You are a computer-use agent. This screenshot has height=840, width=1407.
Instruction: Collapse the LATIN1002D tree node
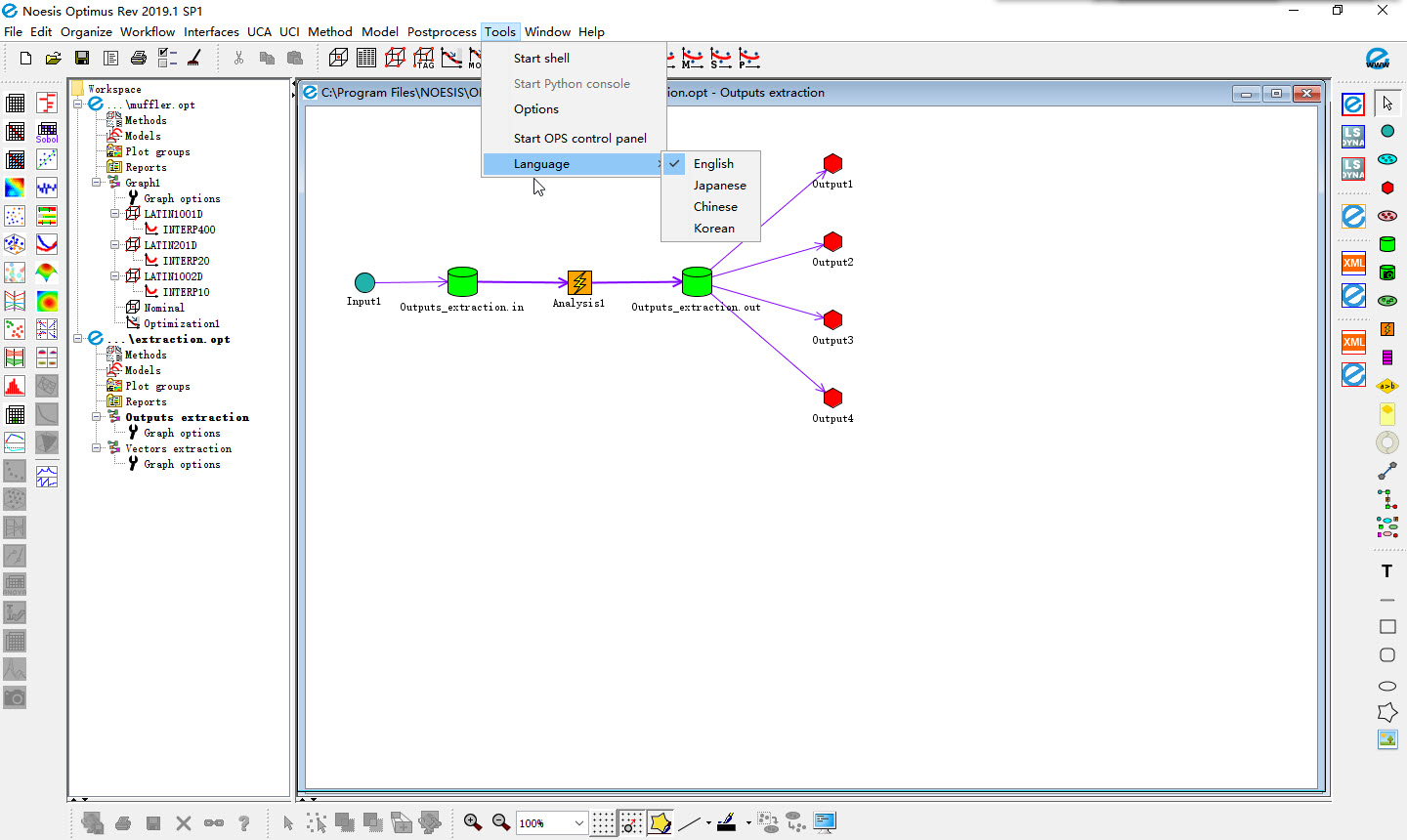click(115, 276)
